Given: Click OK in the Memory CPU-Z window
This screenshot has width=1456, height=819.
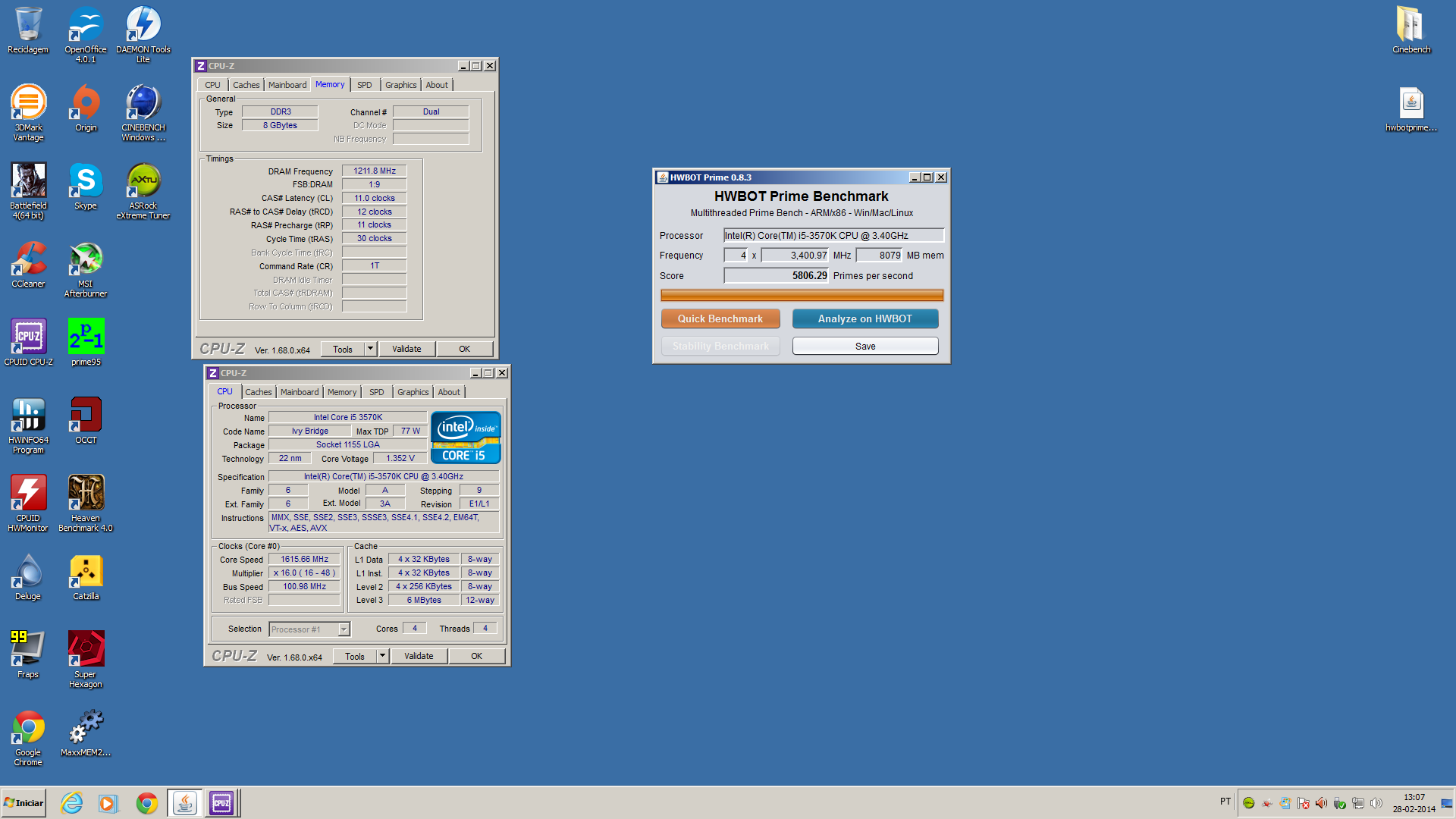Looking at the screenshot, I should pos(465,349).
